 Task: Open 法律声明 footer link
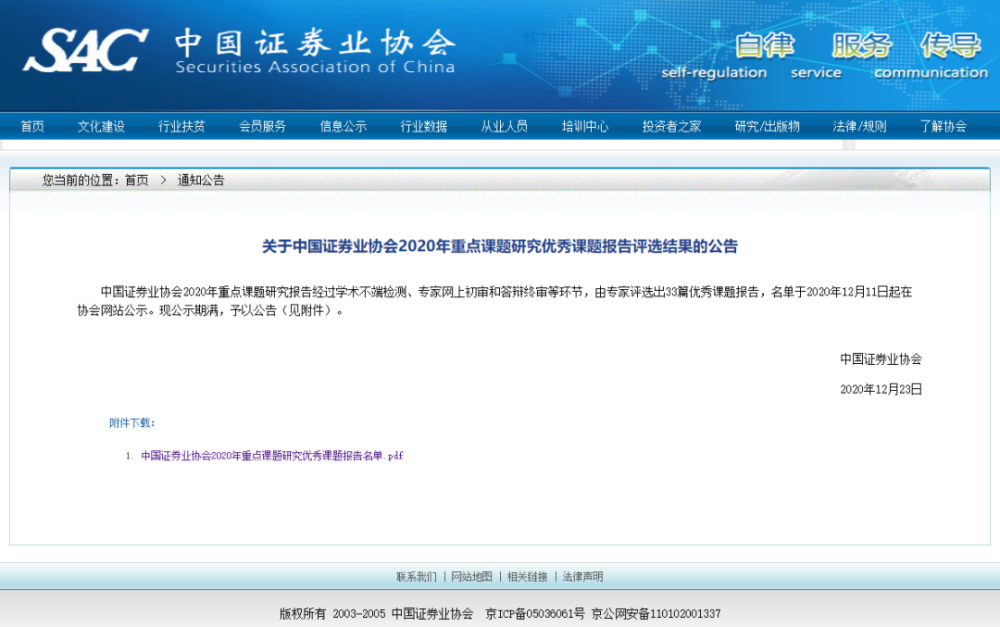pyautogui.click(x=583, y=577)
